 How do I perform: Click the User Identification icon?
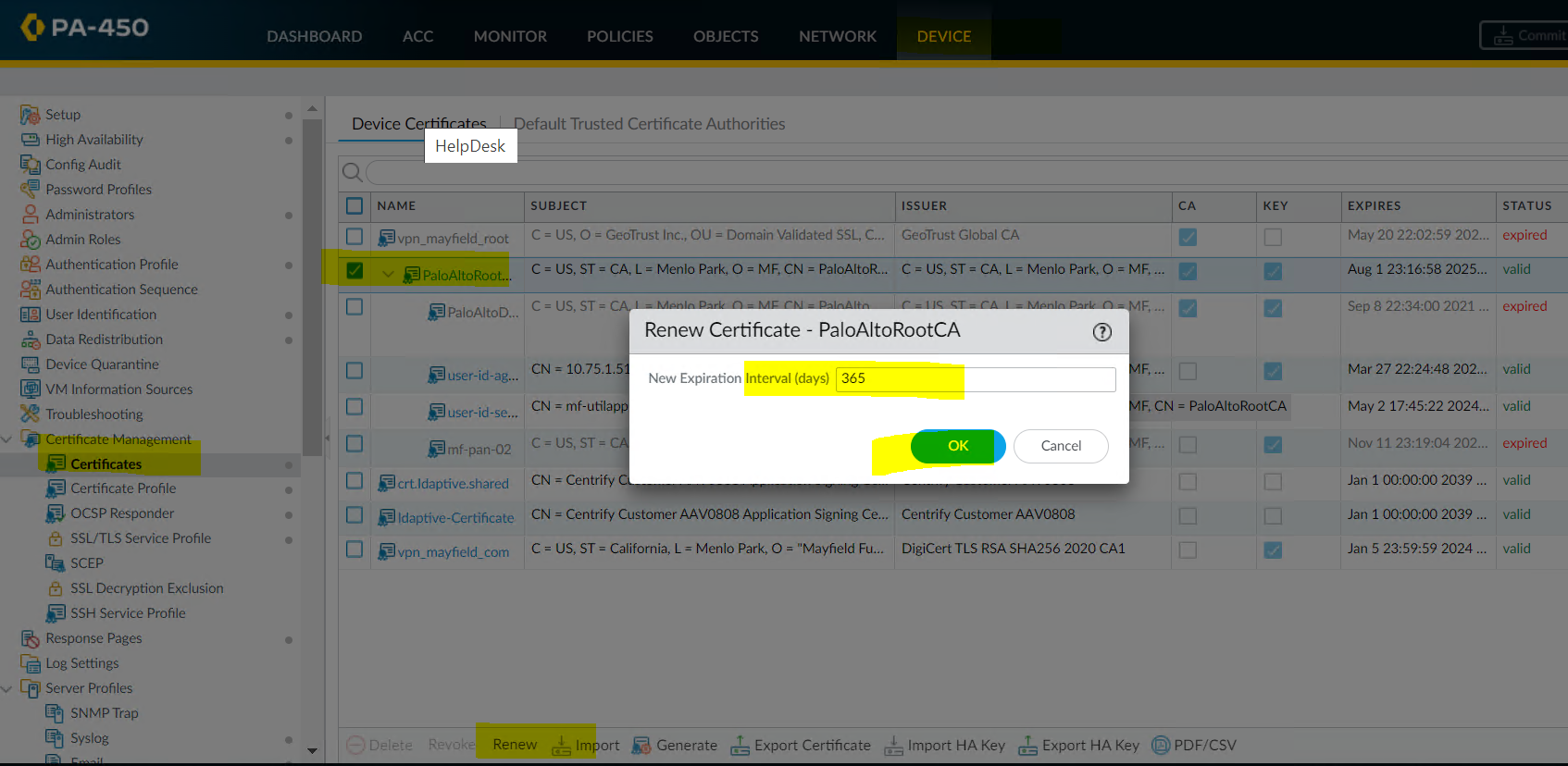click(30, 315)
